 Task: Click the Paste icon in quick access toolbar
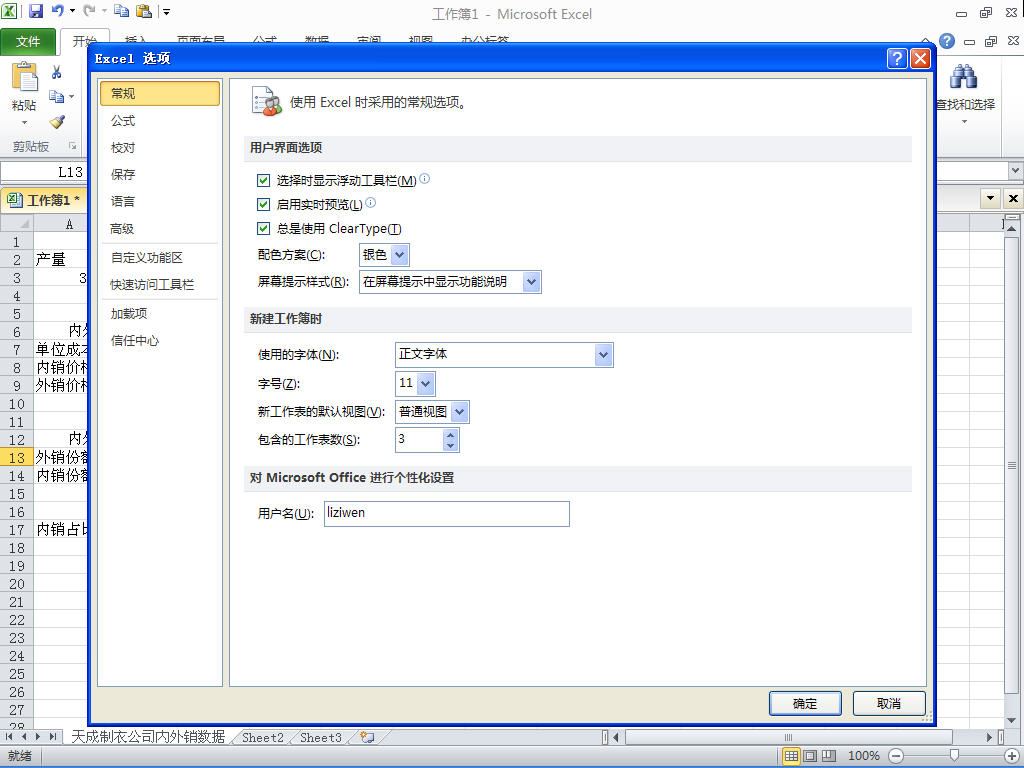click(x=144, y=11)
